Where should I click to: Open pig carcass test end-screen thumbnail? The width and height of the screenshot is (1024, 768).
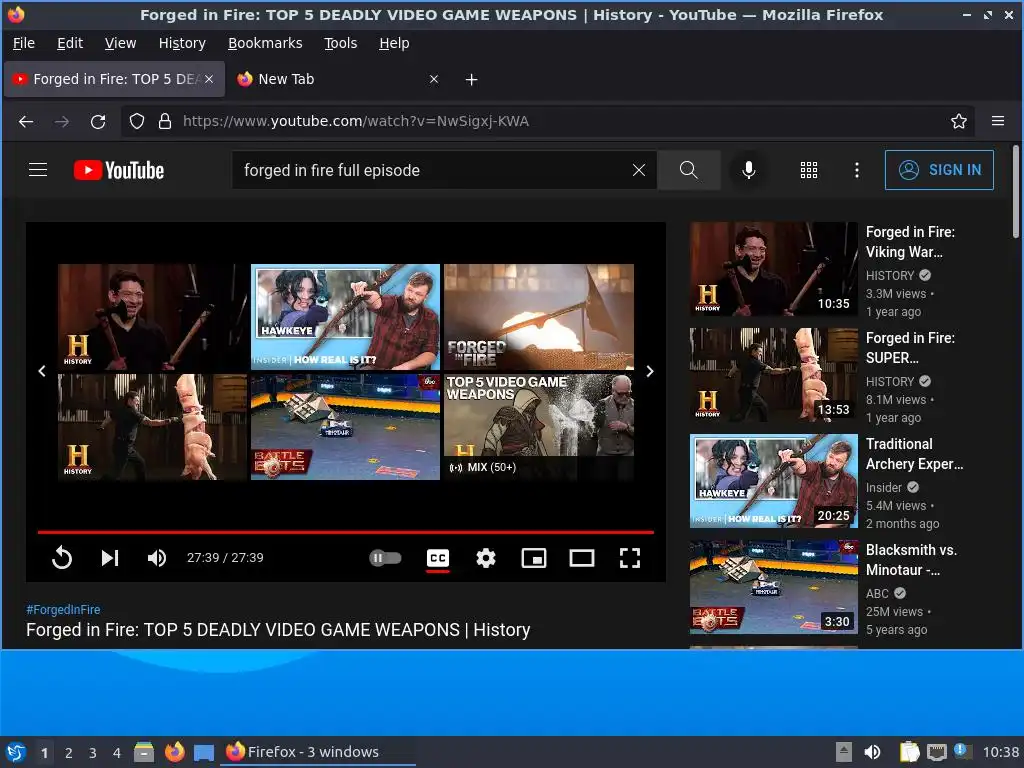coord(152,427)
